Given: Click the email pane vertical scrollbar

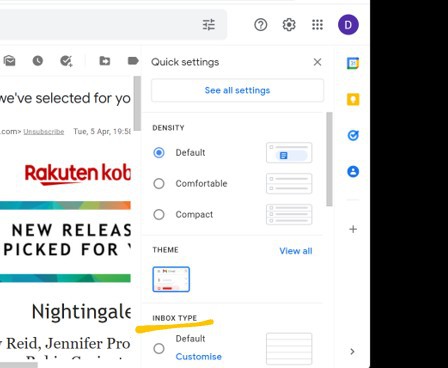Looking at the screenshot, I should [x=137, y=103].
